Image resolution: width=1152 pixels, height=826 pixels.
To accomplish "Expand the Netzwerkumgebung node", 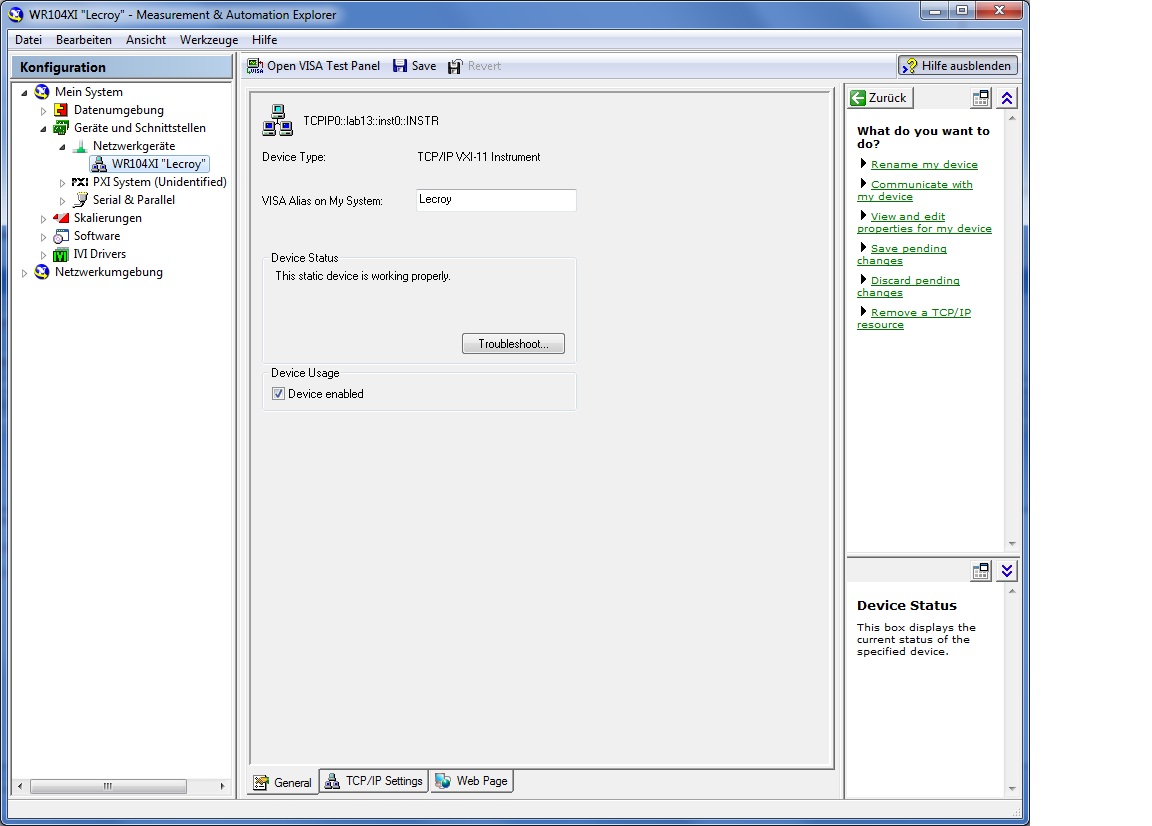I will click(24, 273).
